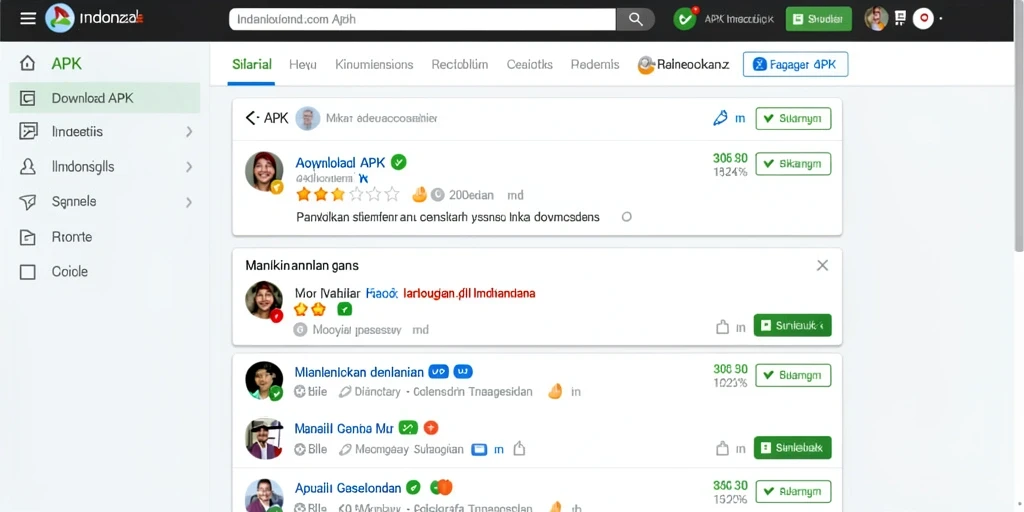
Task: Click the small avatar beside Mikar adeuaccoaniier
Action: [x=308, y=118]
